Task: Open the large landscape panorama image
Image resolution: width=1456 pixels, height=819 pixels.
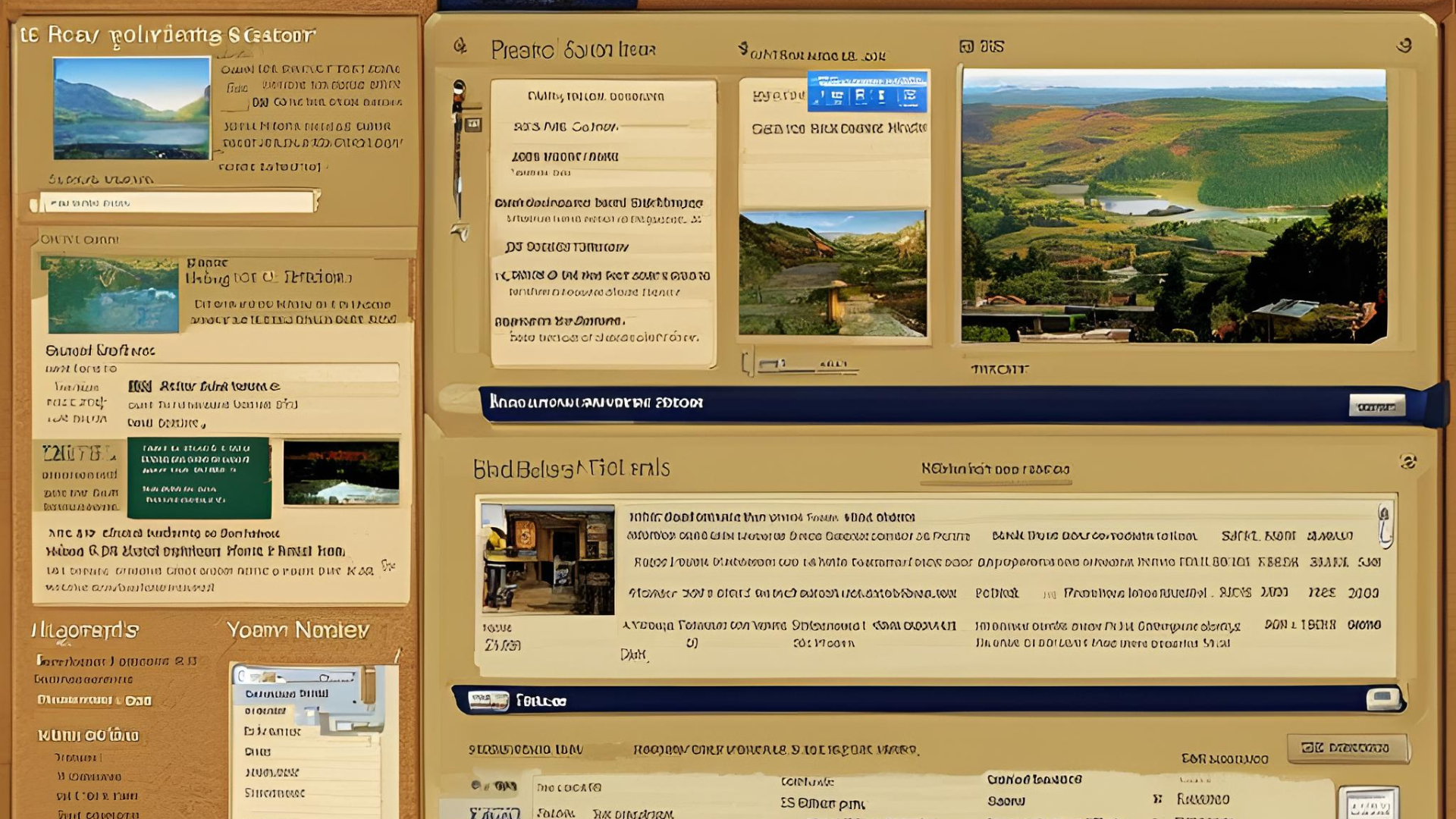Action: click(x=1173, y=206)
